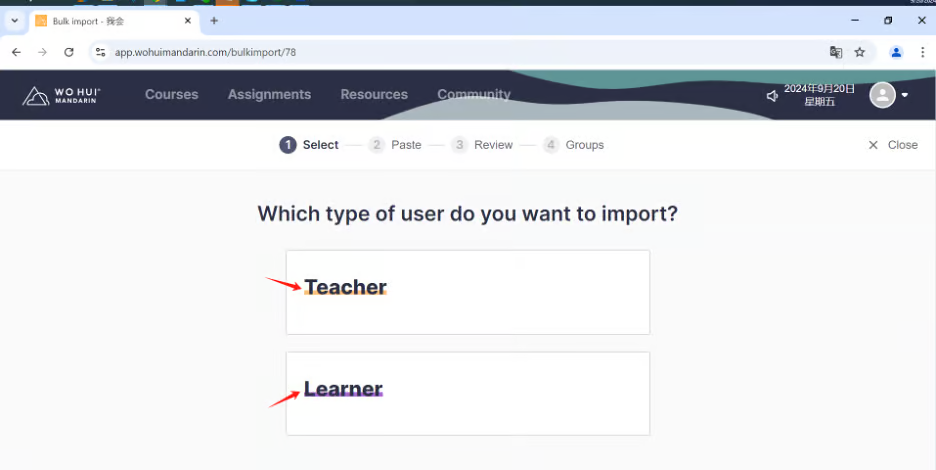
Task: View site information icon in address bar
Action: click(100, 52)
